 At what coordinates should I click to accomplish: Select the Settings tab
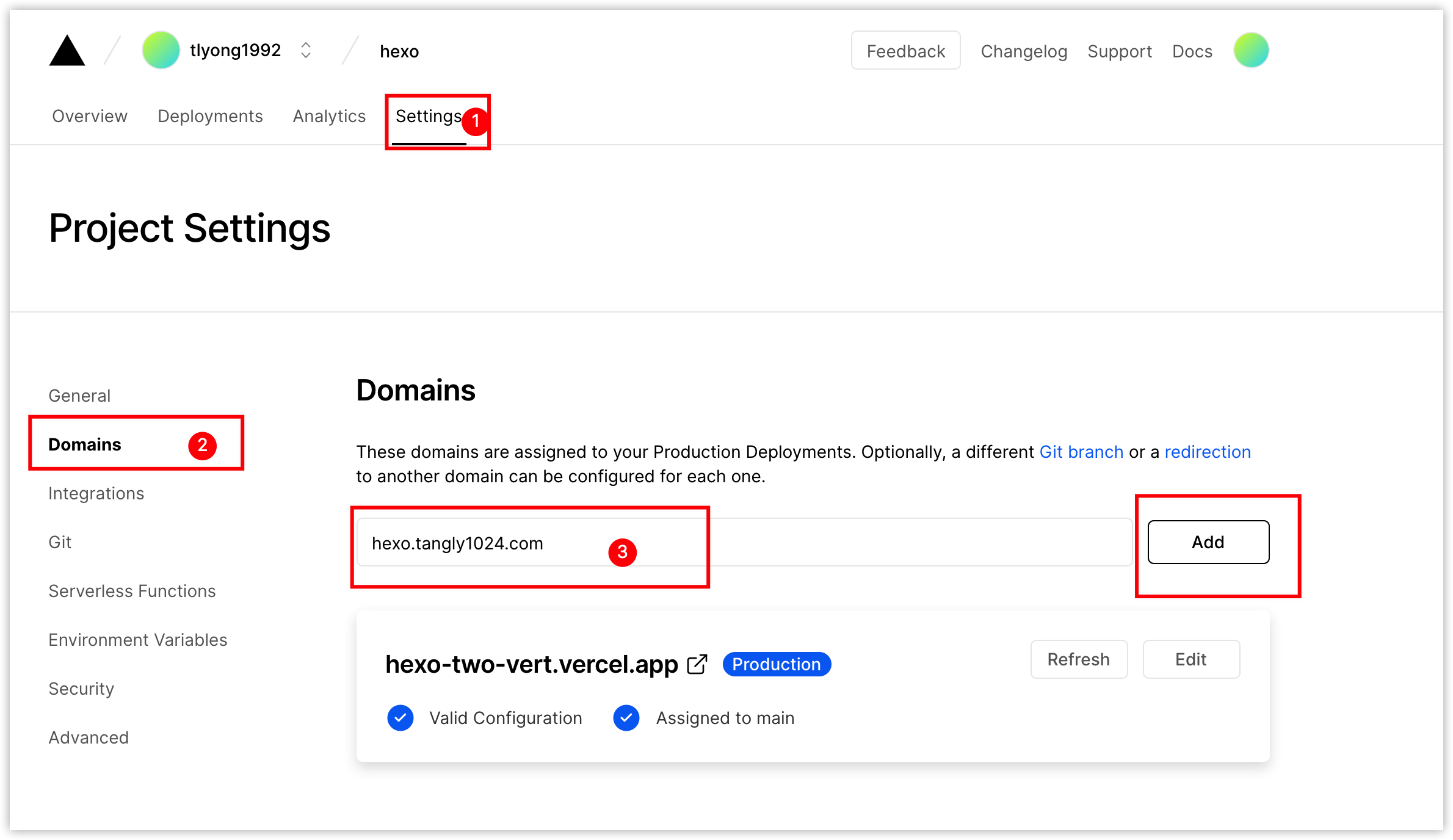(429, 116)
